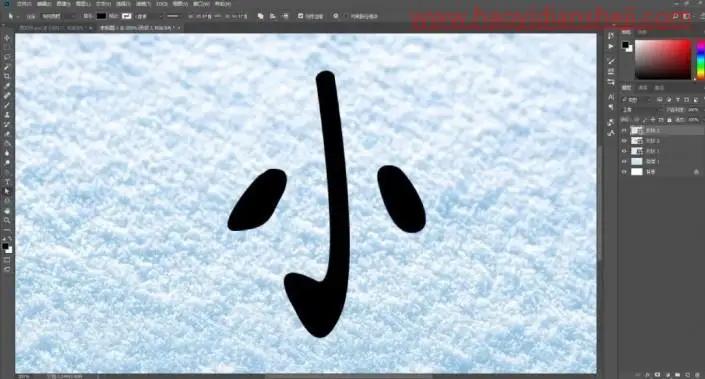Pick a red in the color field
705x379 pixels.
pyautogui.click(x=662, y=59)
